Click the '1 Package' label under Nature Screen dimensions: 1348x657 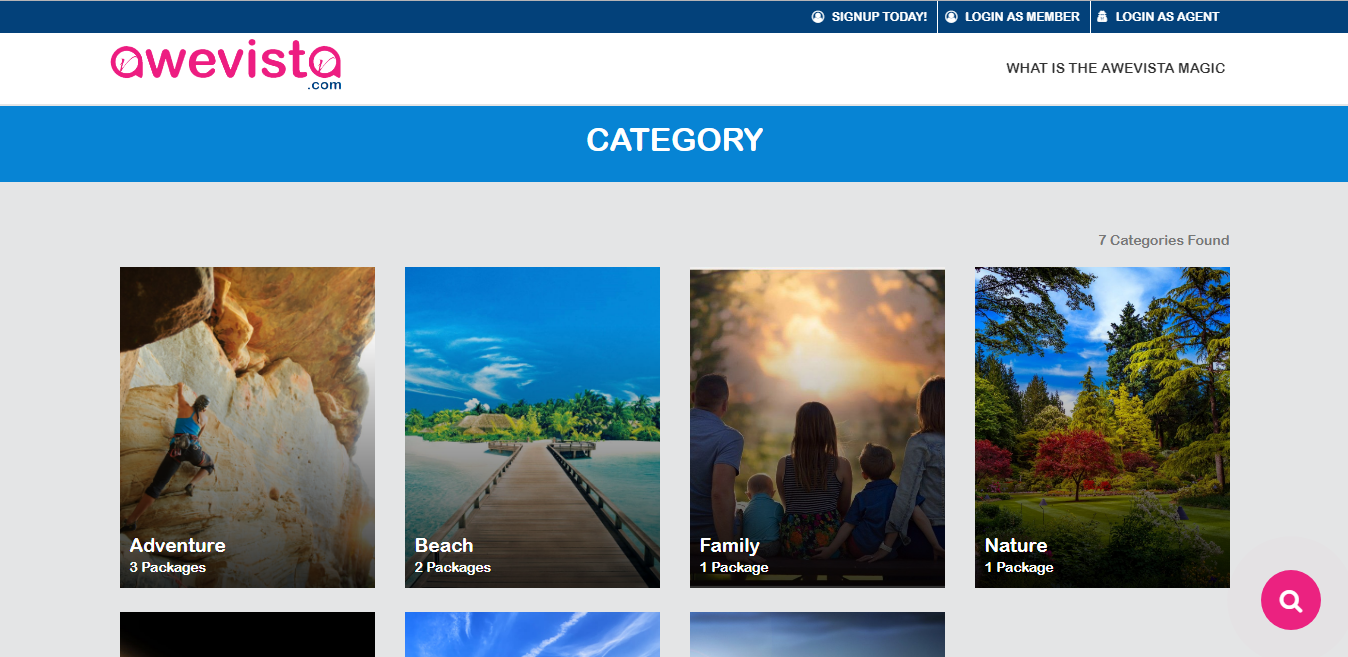click(1019, 567)
